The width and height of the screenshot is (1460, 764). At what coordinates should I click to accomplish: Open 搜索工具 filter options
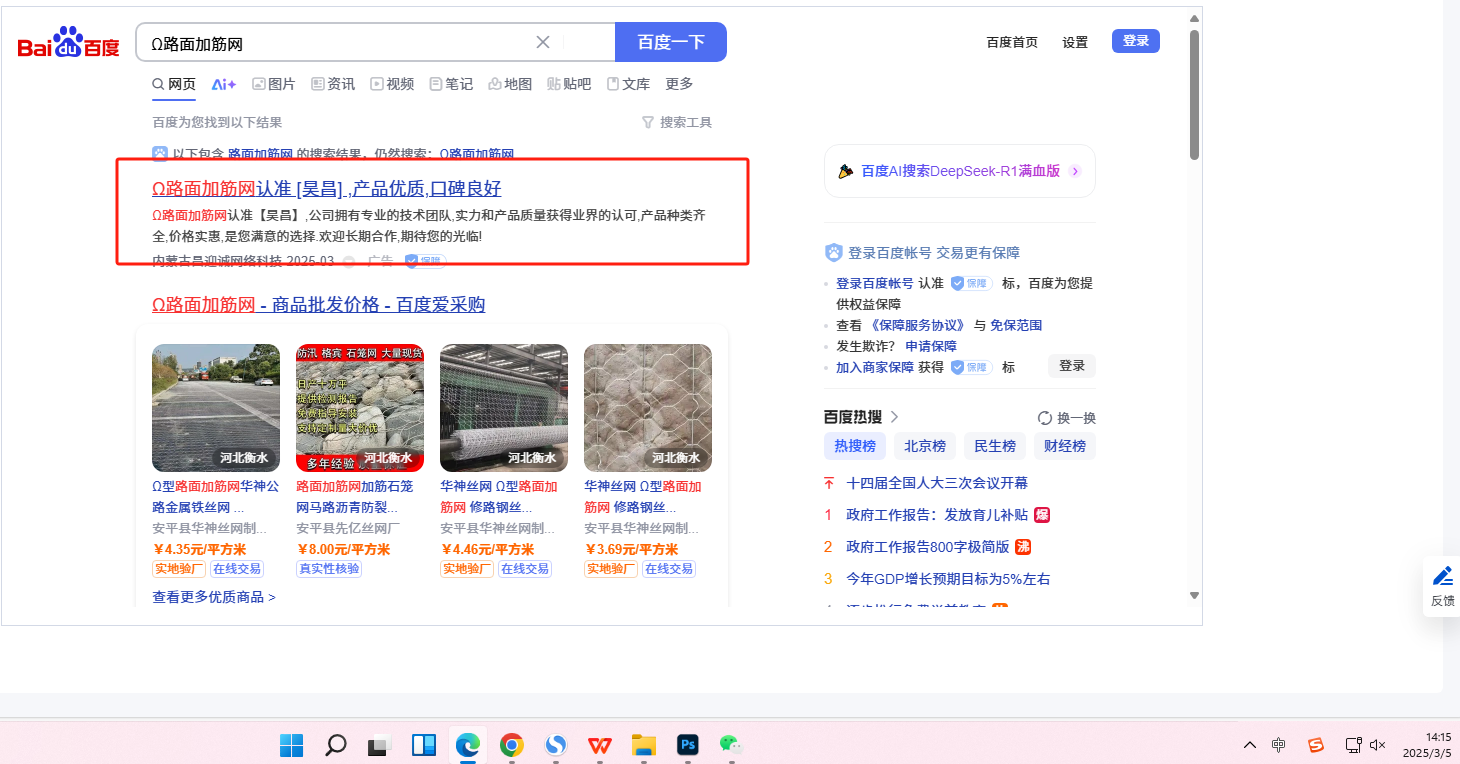[677, 122]
